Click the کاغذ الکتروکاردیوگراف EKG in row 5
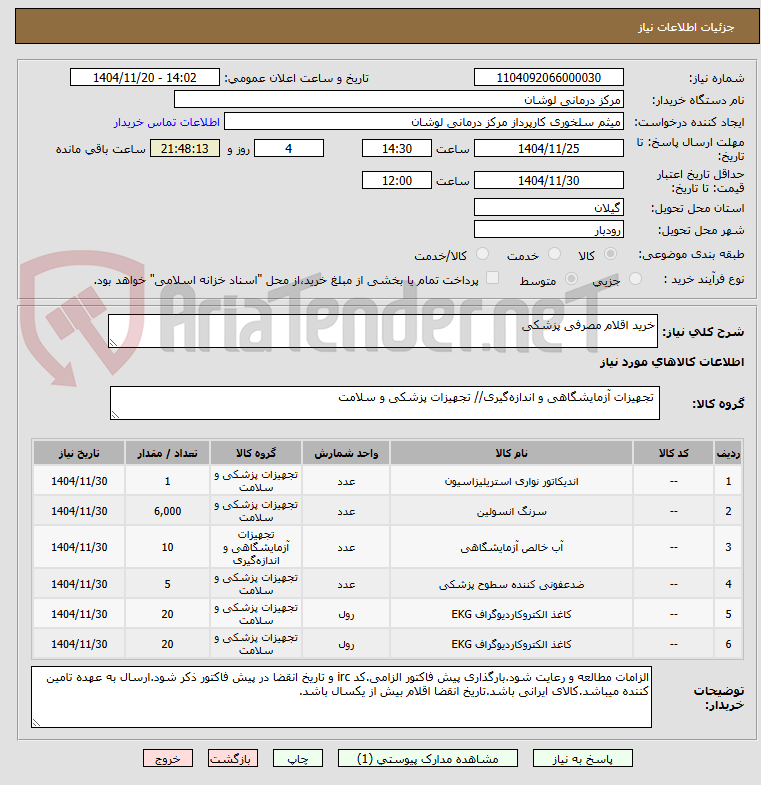This screenshot has height=785, width=761. [511, 614]
